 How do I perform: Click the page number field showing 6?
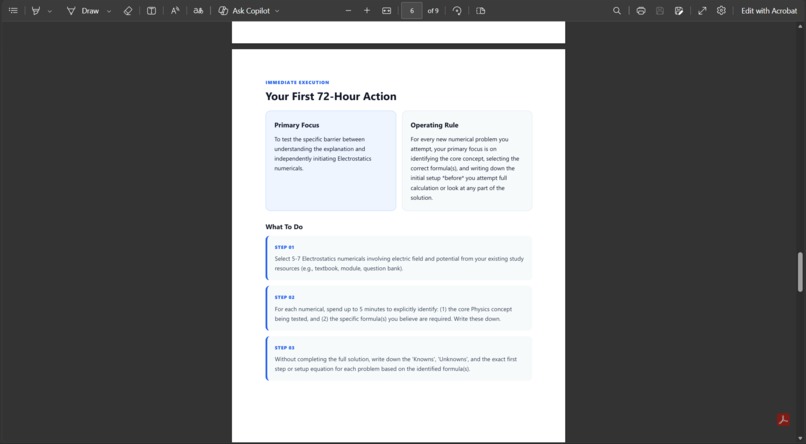[x=412, y=10]
